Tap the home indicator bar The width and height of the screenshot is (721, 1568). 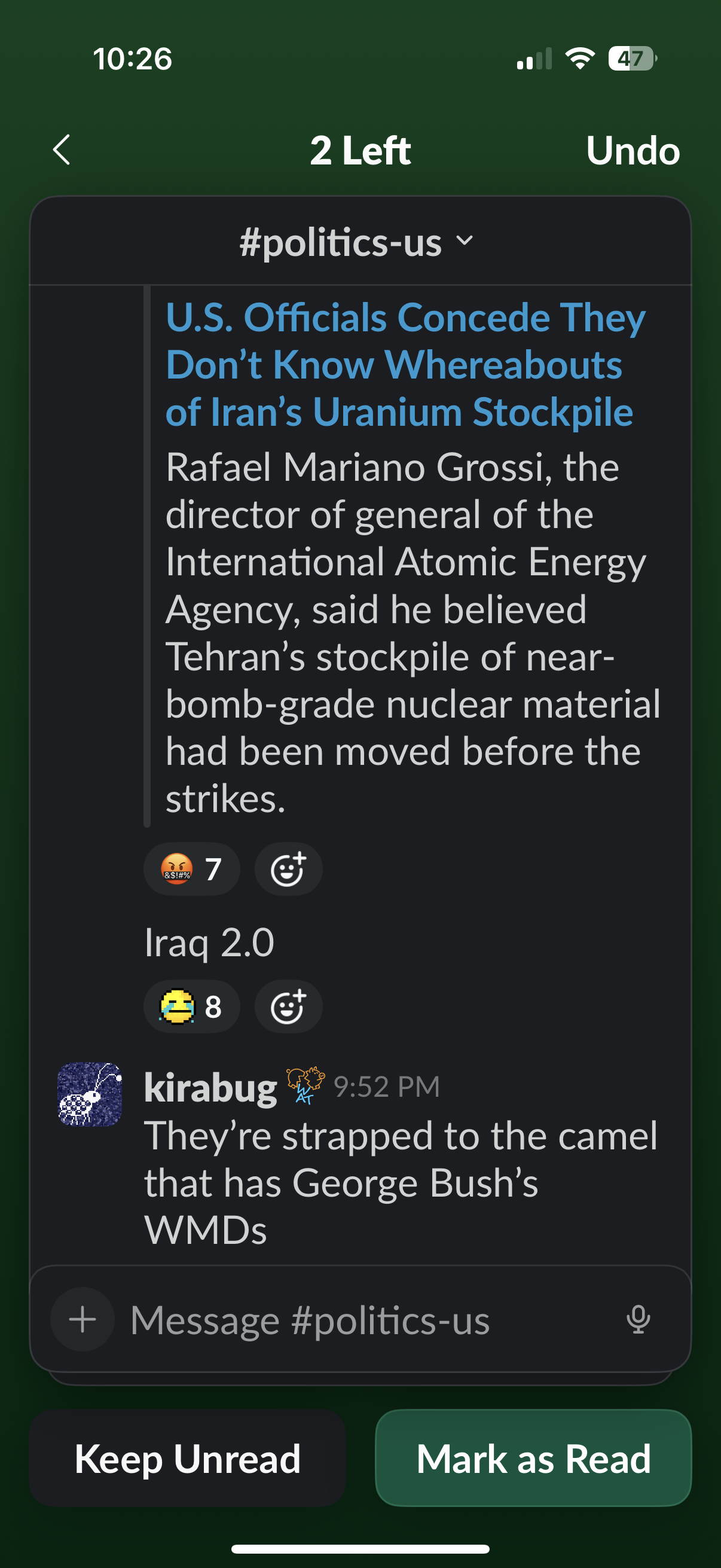pos(360,1548)
